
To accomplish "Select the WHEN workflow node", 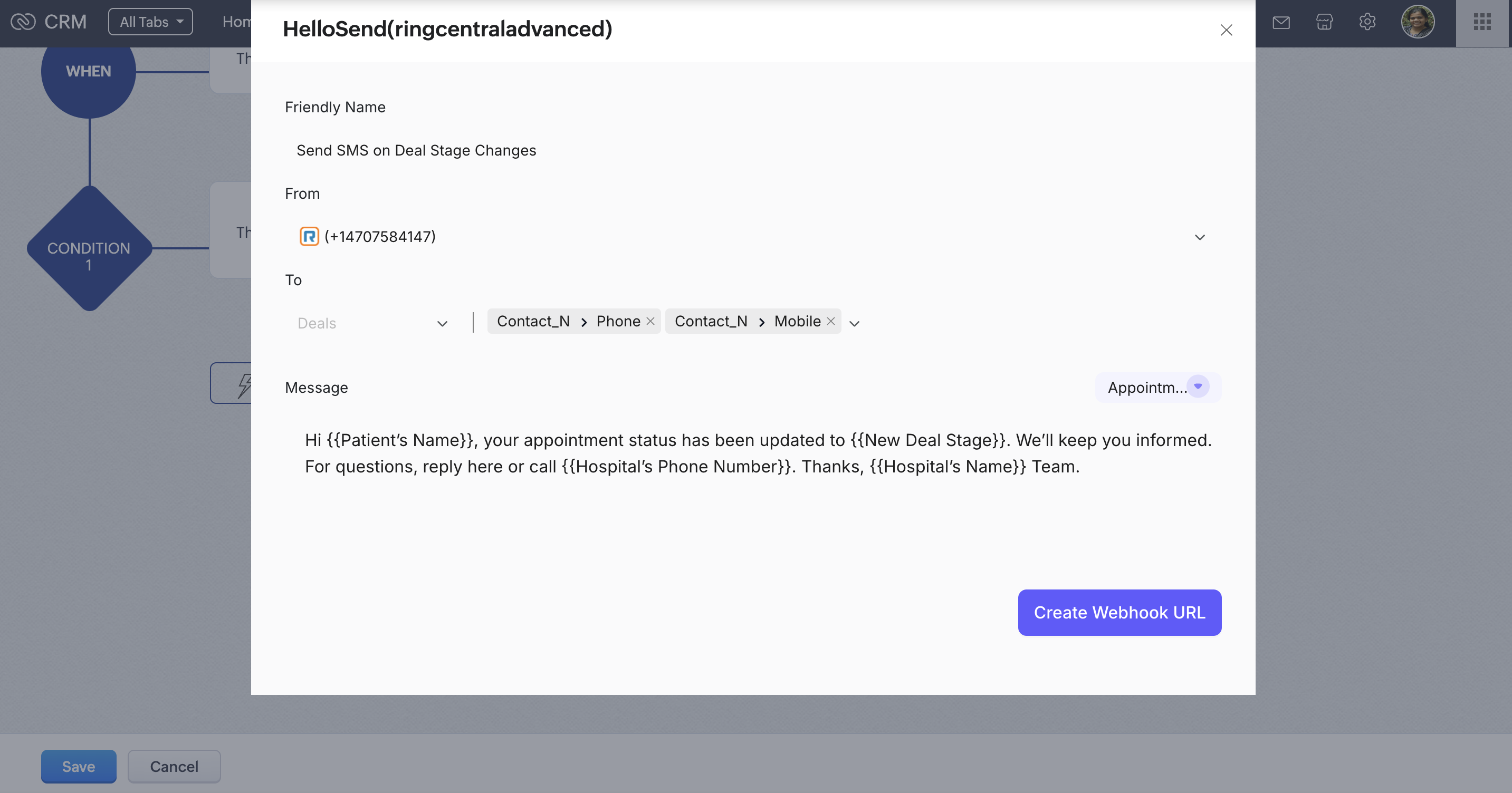I will pos(89,72).
